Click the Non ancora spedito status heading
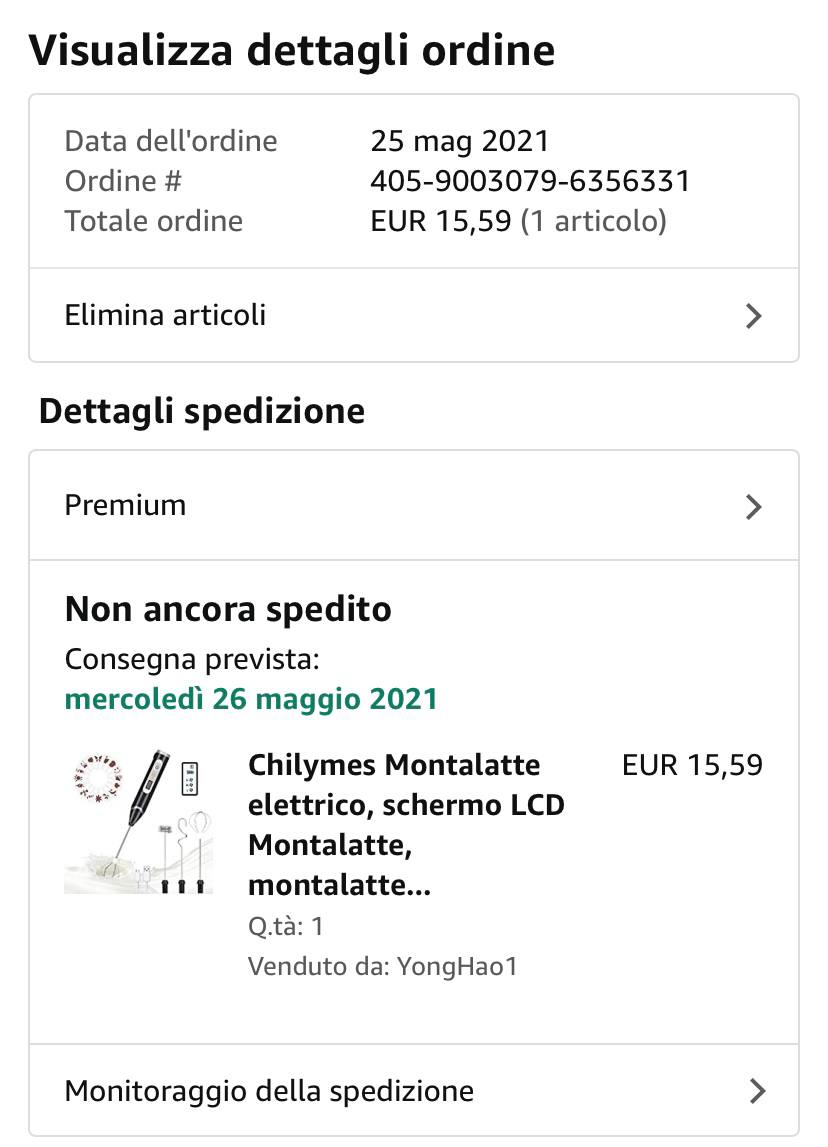 click(228, 609)
